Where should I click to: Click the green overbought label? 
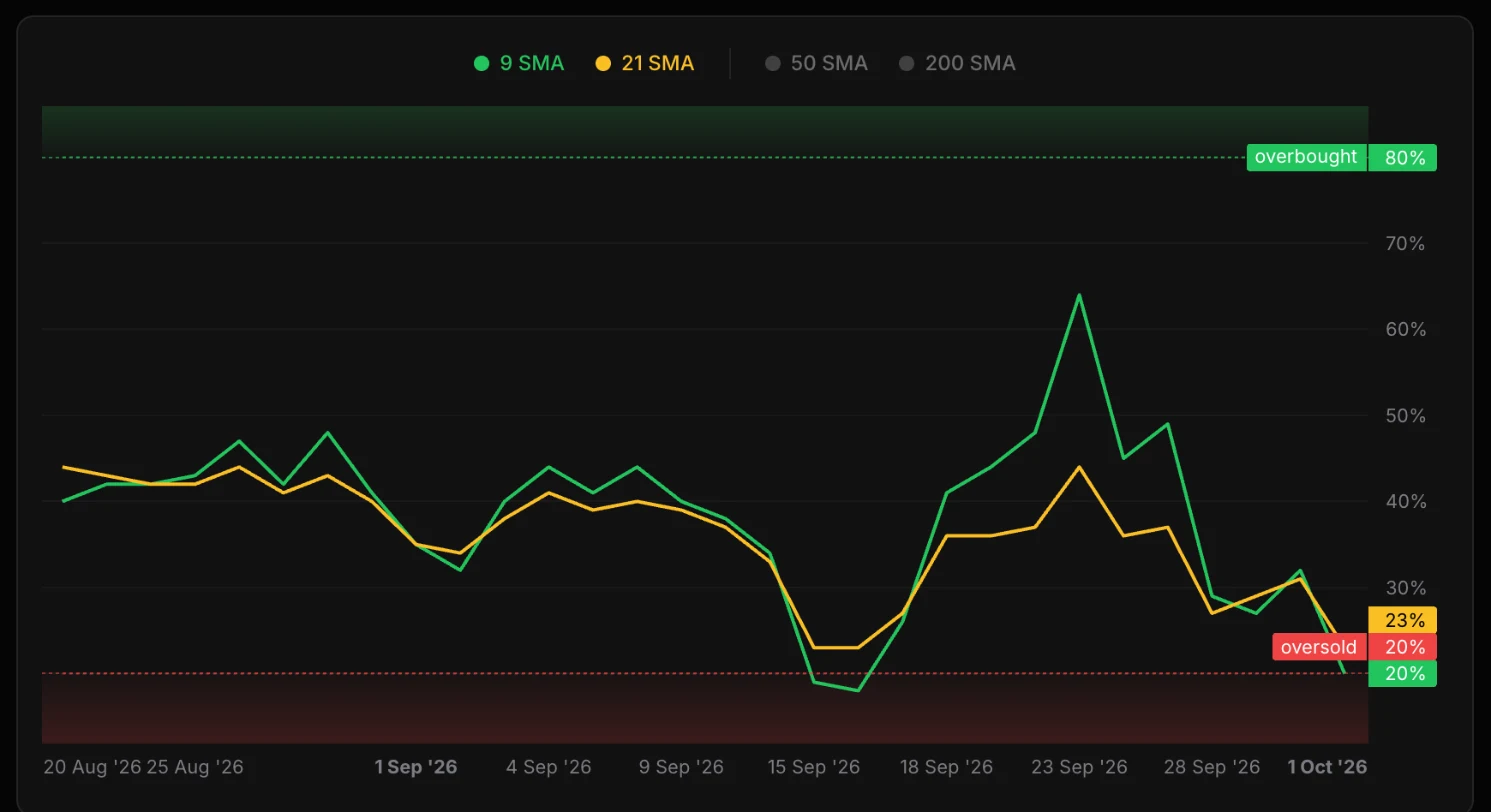click(x=1306, y=157)
